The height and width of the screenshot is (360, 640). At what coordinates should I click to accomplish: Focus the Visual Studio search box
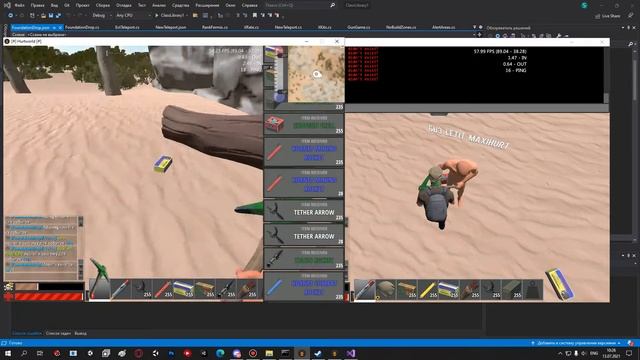coord(300,5)
